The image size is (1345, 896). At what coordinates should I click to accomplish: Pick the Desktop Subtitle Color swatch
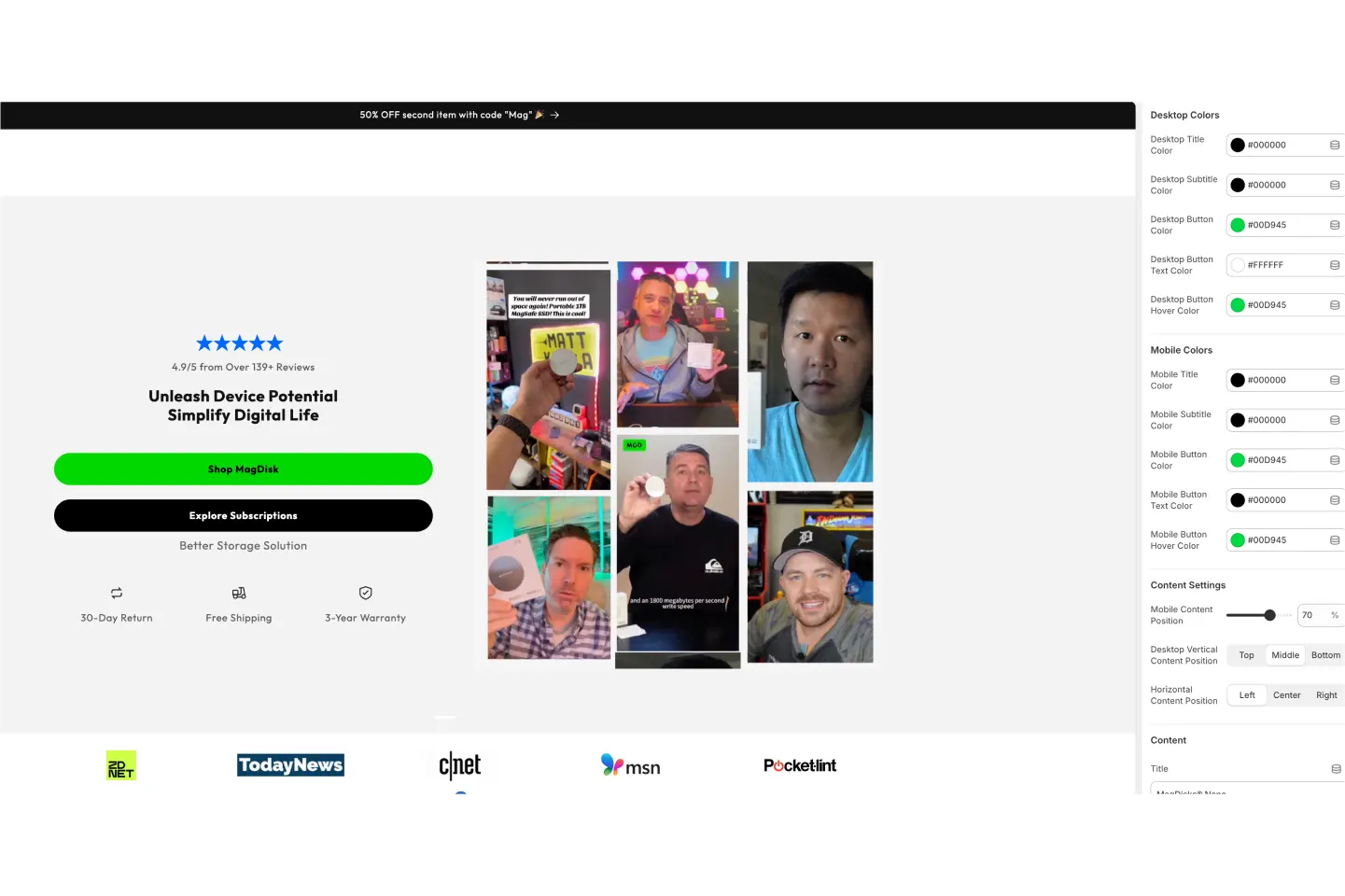[x=1238, y=185]
